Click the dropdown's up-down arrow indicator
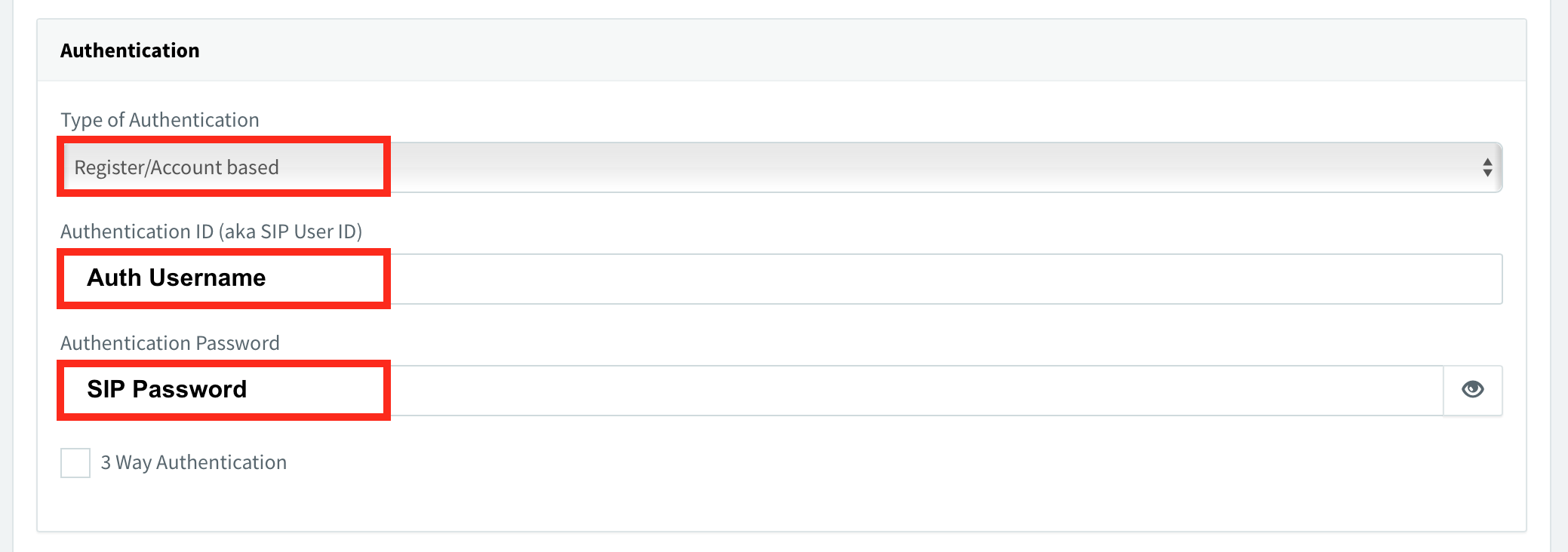The height and width of the screenshot is (552, 1568). 1487,167
